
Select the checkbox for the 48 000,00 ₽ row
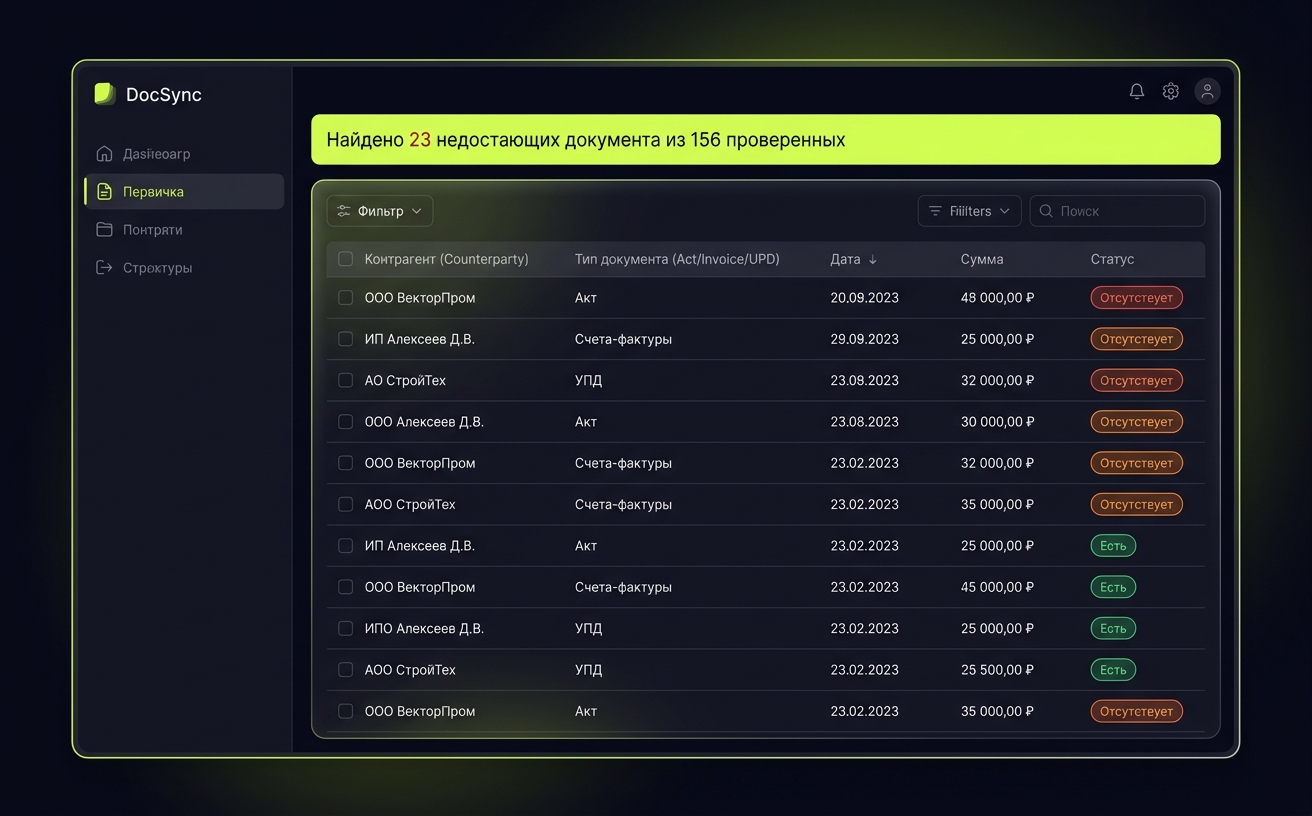[345, 298]
